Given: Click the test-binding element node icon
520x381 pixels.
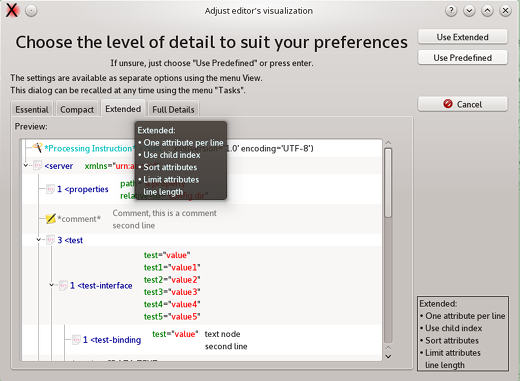Looking at the screenshot, I should 76,340.
